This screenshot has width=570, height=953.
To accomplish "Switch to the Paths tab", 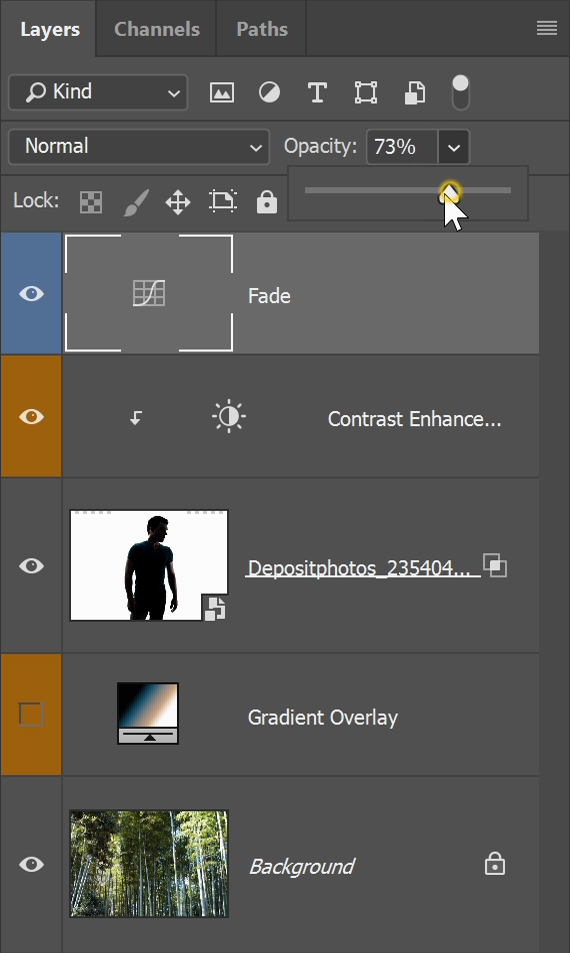I will (x=262, y=29).
